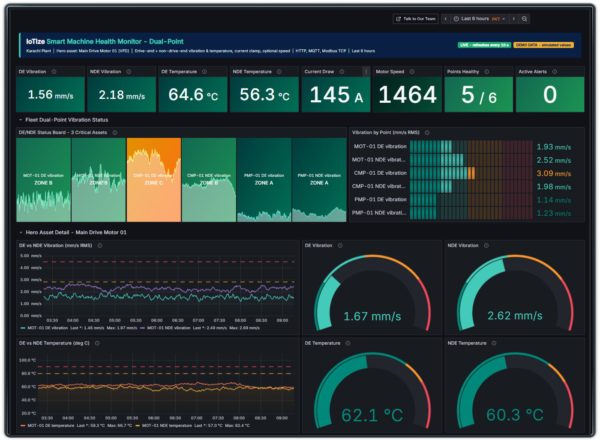This screenshot has width=600, height=441.
Task: Click the 62.1 °C DE Temperature gauge
Action: (372, 390)
